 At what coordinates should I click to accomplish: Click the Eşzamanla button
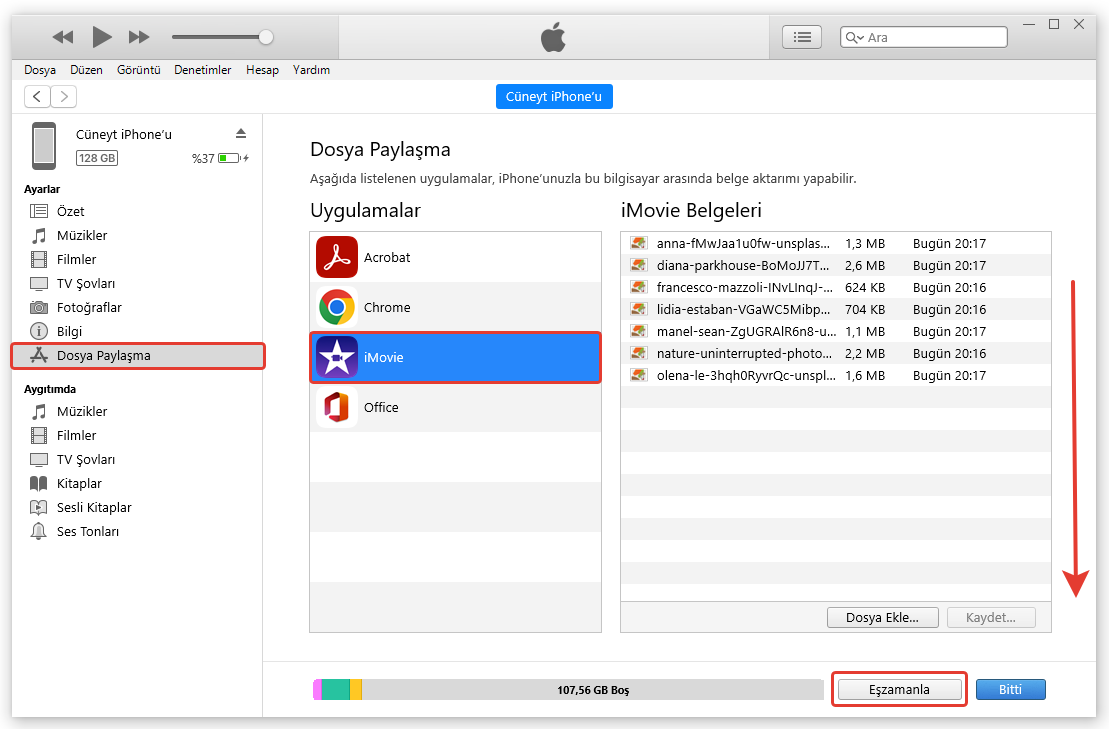coord(899,689)
